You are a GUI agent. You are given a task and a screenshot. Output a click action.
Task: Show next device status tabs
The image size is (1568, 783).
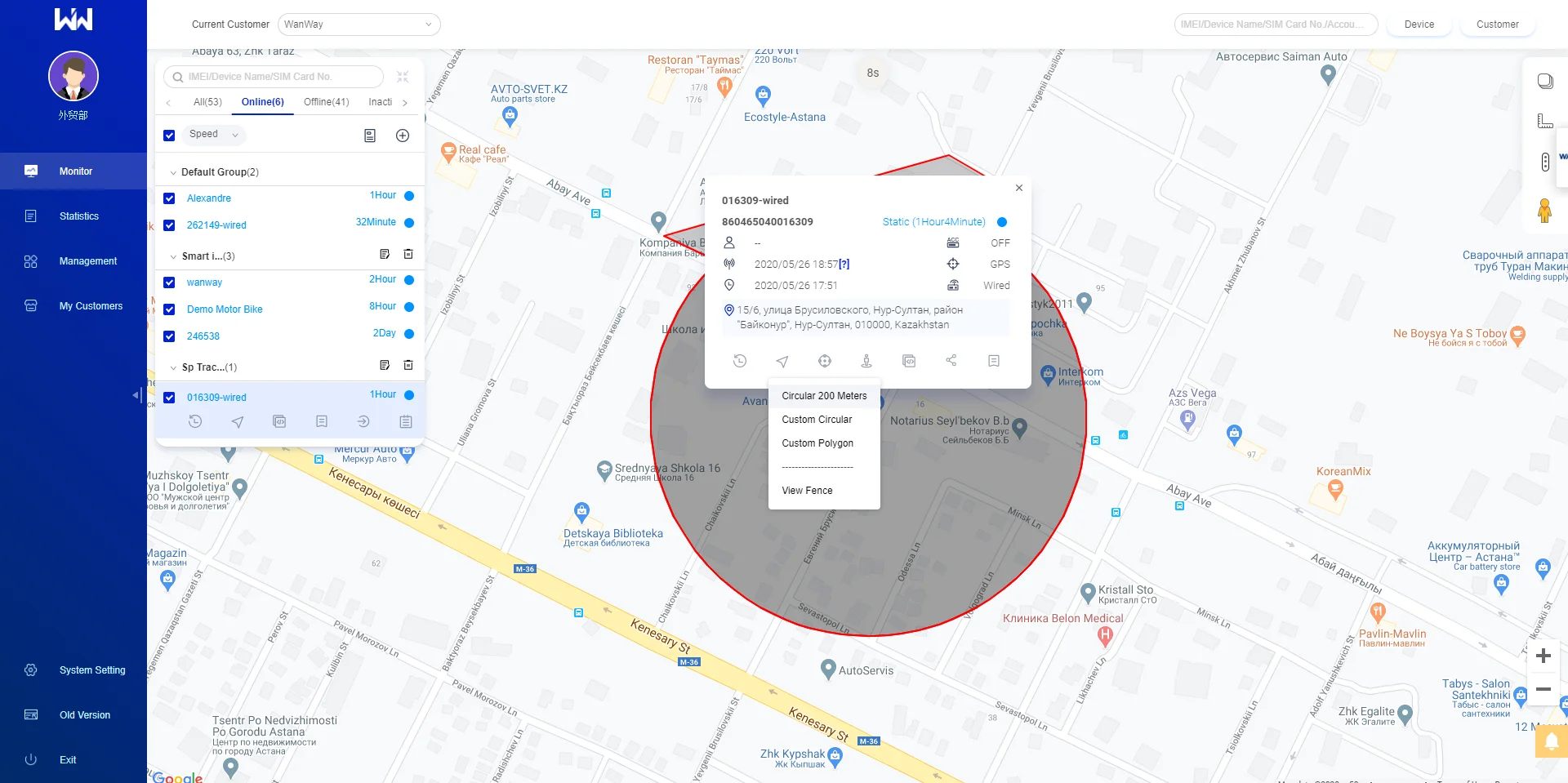405,103
